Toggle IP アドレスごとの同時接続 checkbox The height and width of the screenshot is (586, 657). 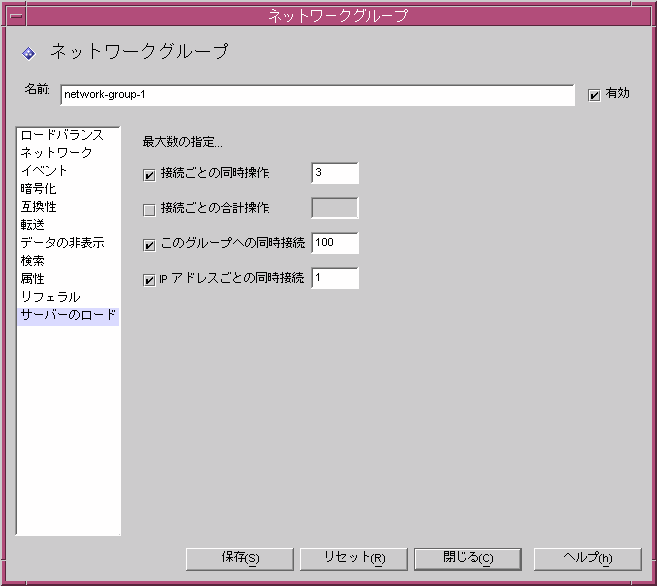(149, 280)
